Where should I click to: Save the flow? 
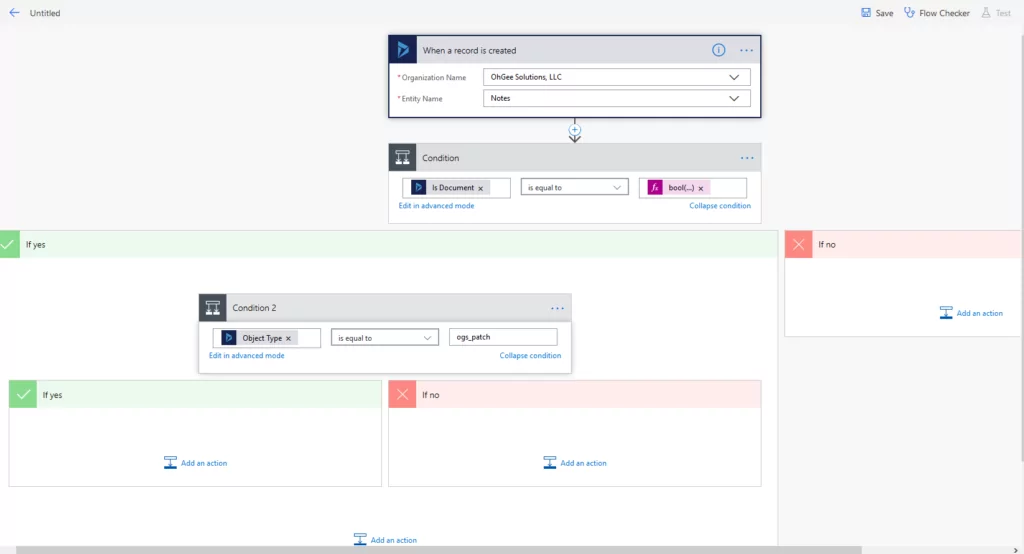coord(877,13)
